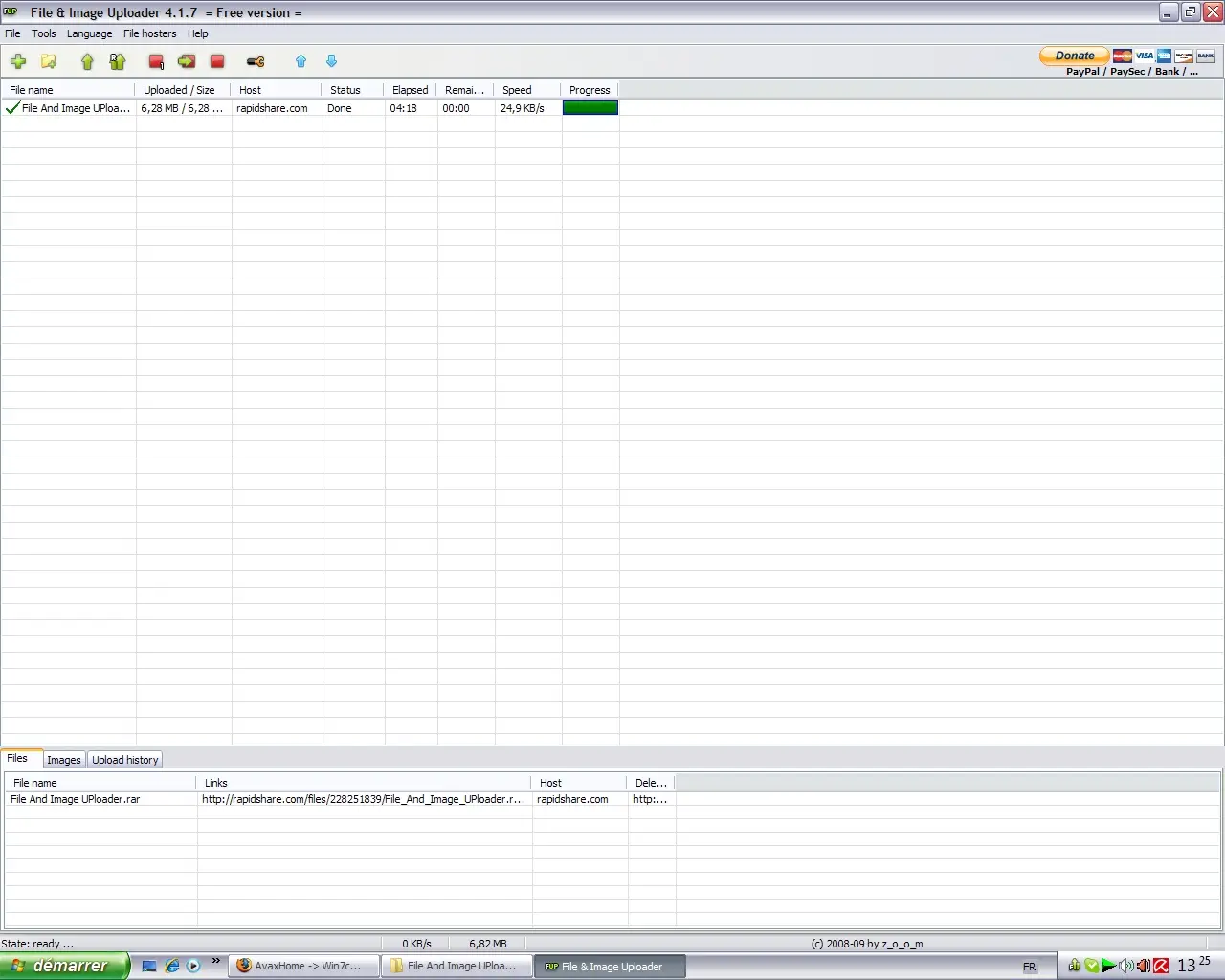Click the State: ready status text

(x=37, y=944)
